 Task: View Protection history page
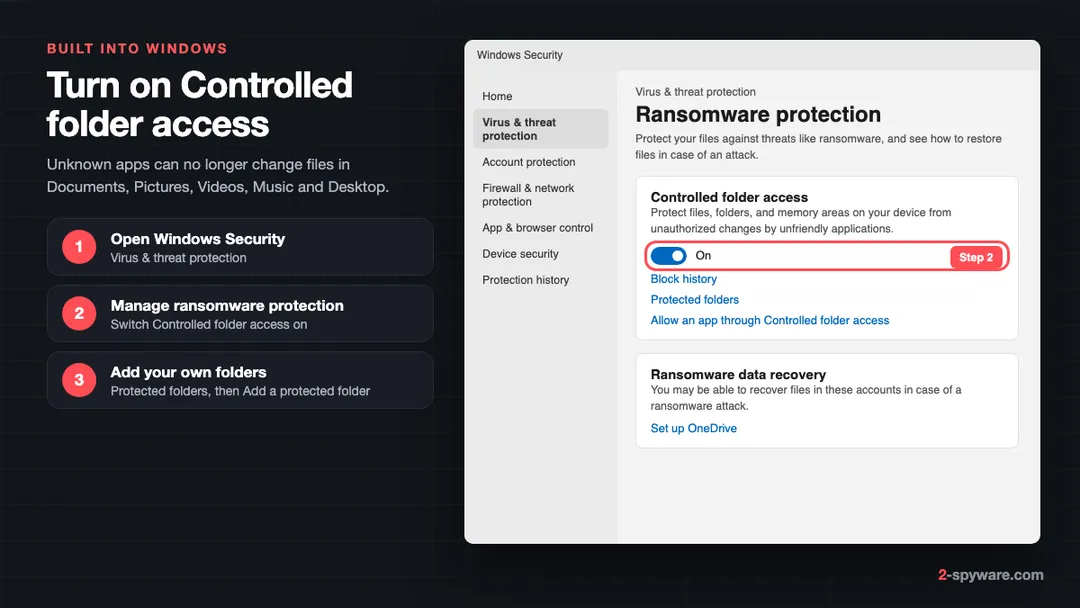pyautogui.click(x=526, y=280)
